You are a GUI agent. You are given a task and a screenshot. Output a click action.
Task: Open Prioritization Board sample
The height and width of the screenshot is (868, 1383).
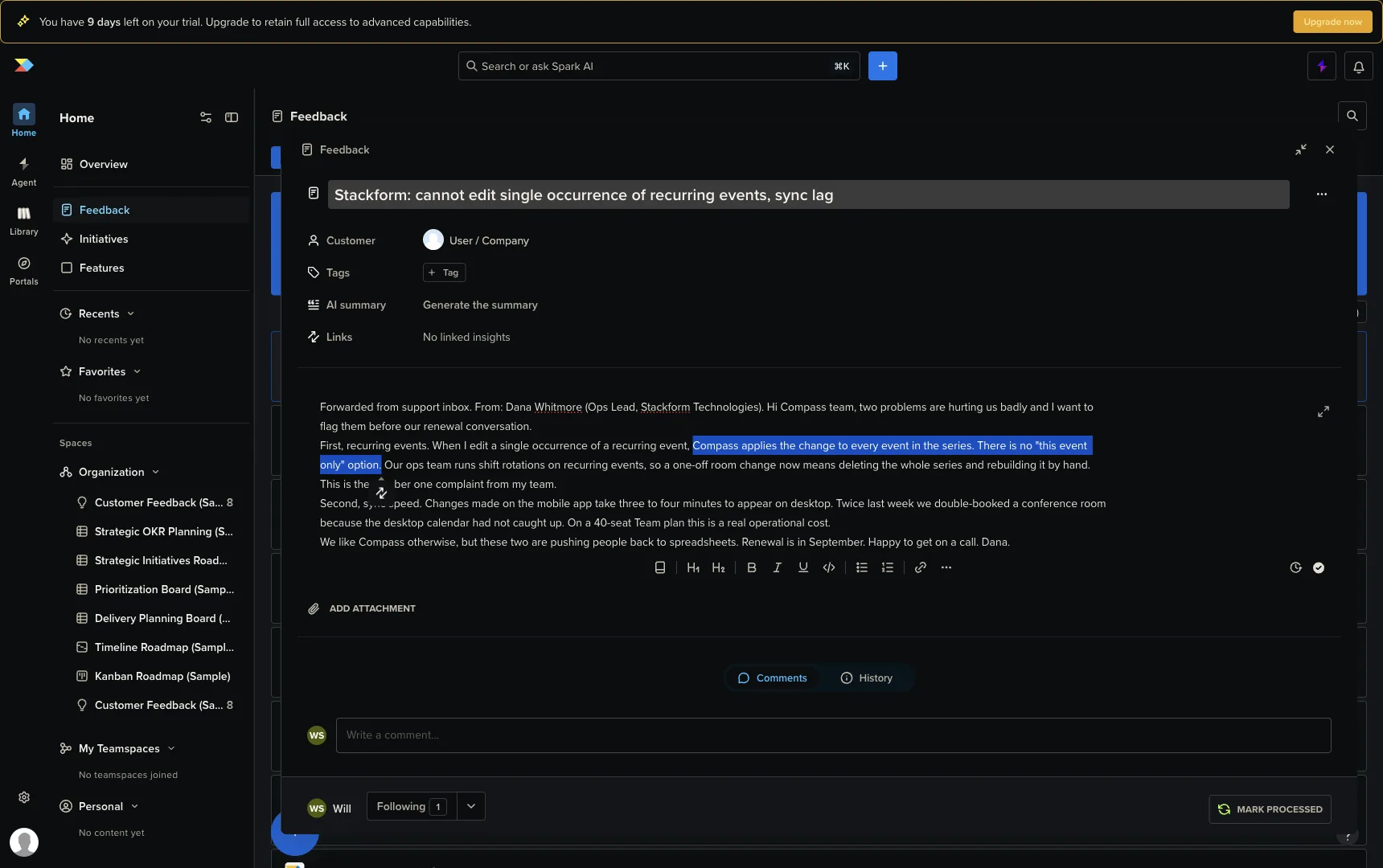tap(154, 589)
